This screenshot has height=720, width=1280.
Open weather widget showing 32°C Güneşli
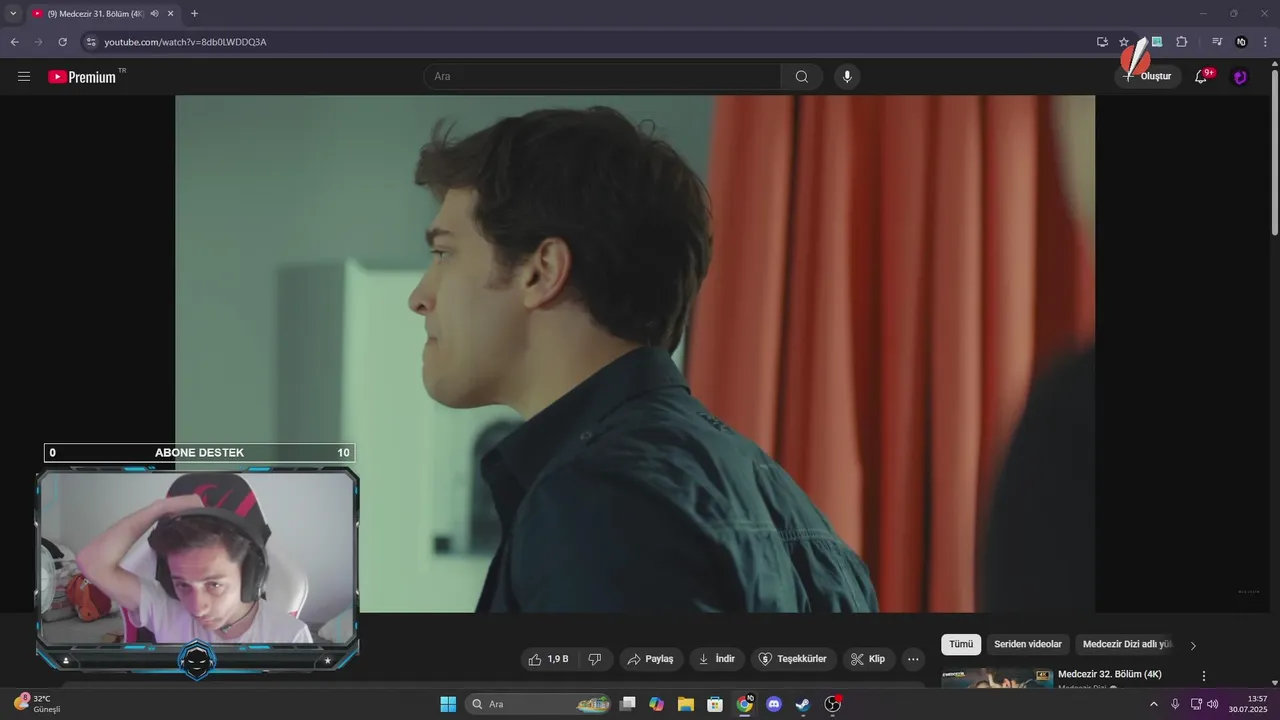pyautogui.click(x=38, y=703)
